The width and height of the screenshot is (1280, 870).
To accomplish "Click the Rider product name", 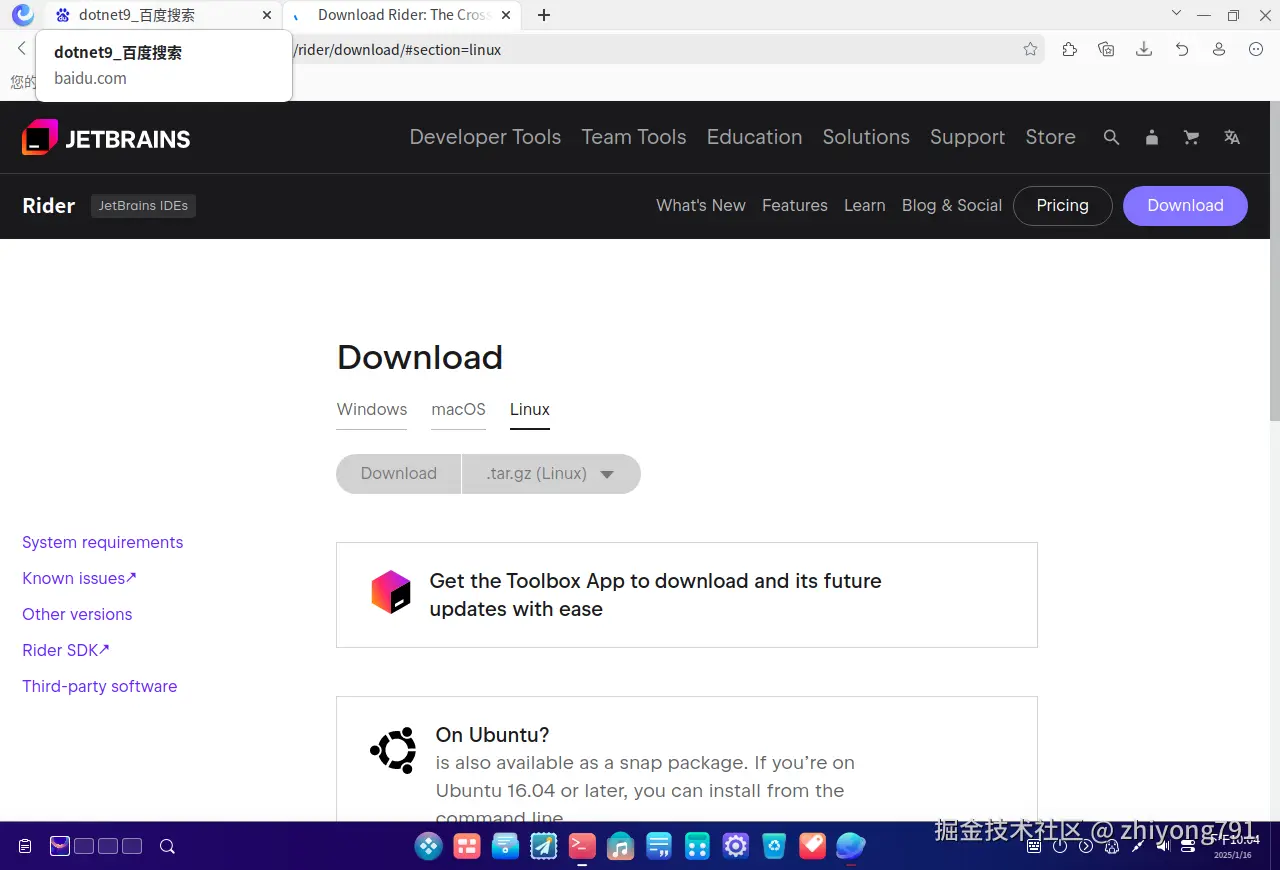I will pos(49,206).
